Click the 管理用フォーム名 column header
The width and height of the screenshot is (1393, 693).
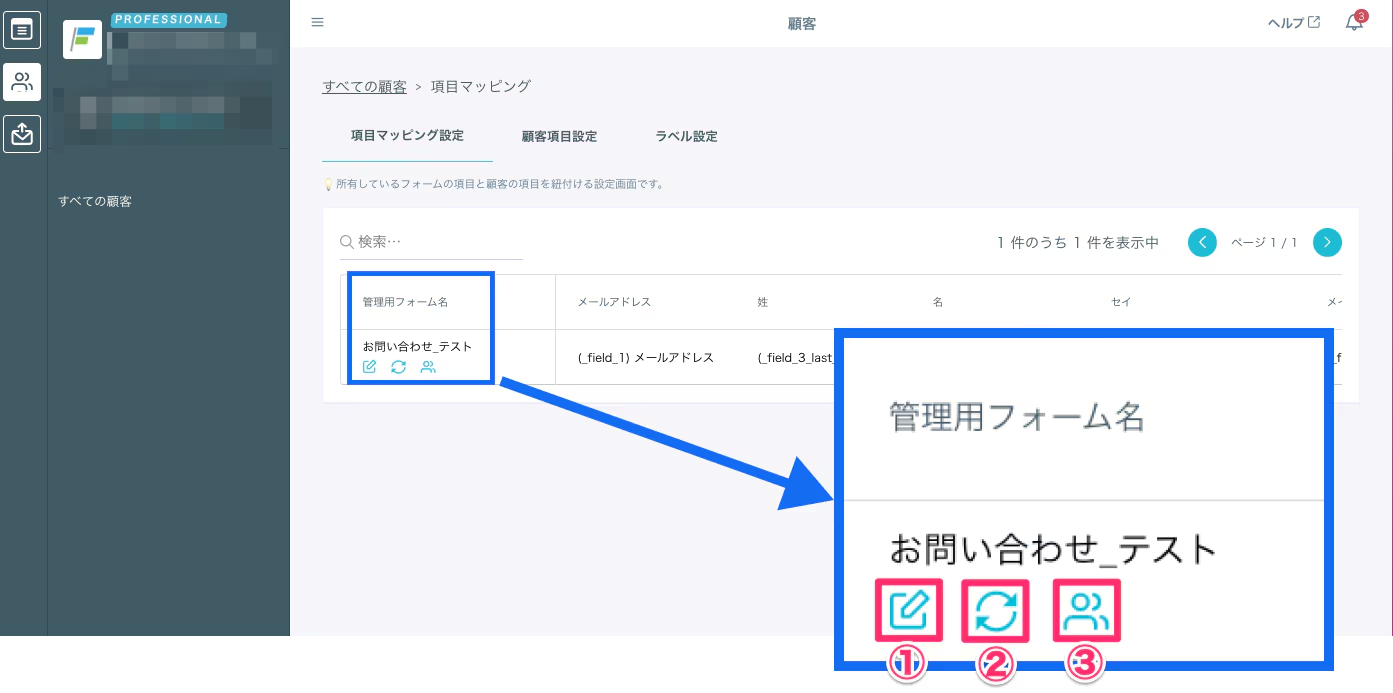point(405,301)
